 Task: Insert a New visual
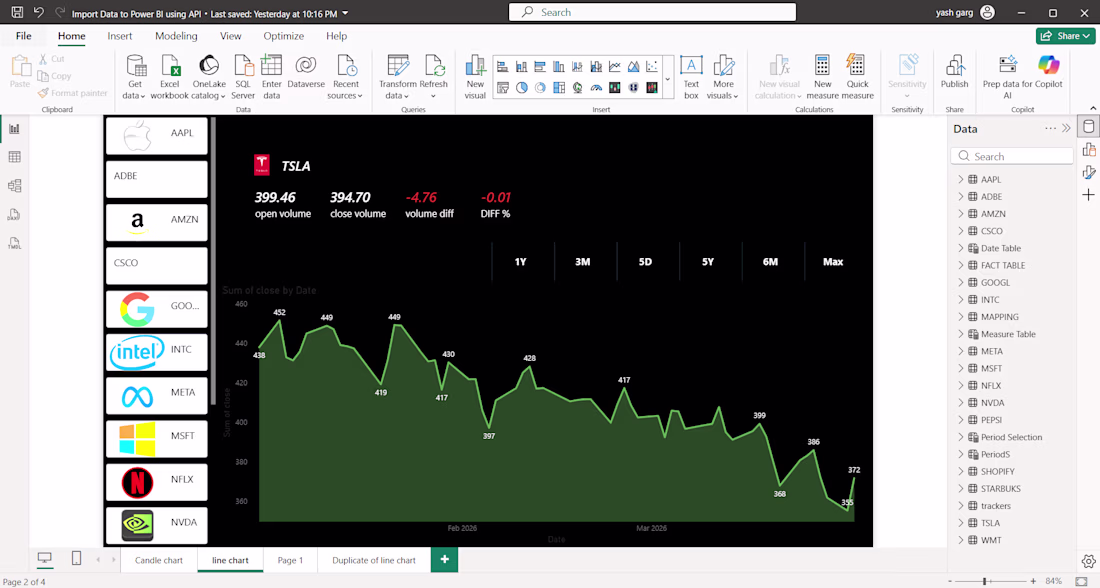[475, 77]
